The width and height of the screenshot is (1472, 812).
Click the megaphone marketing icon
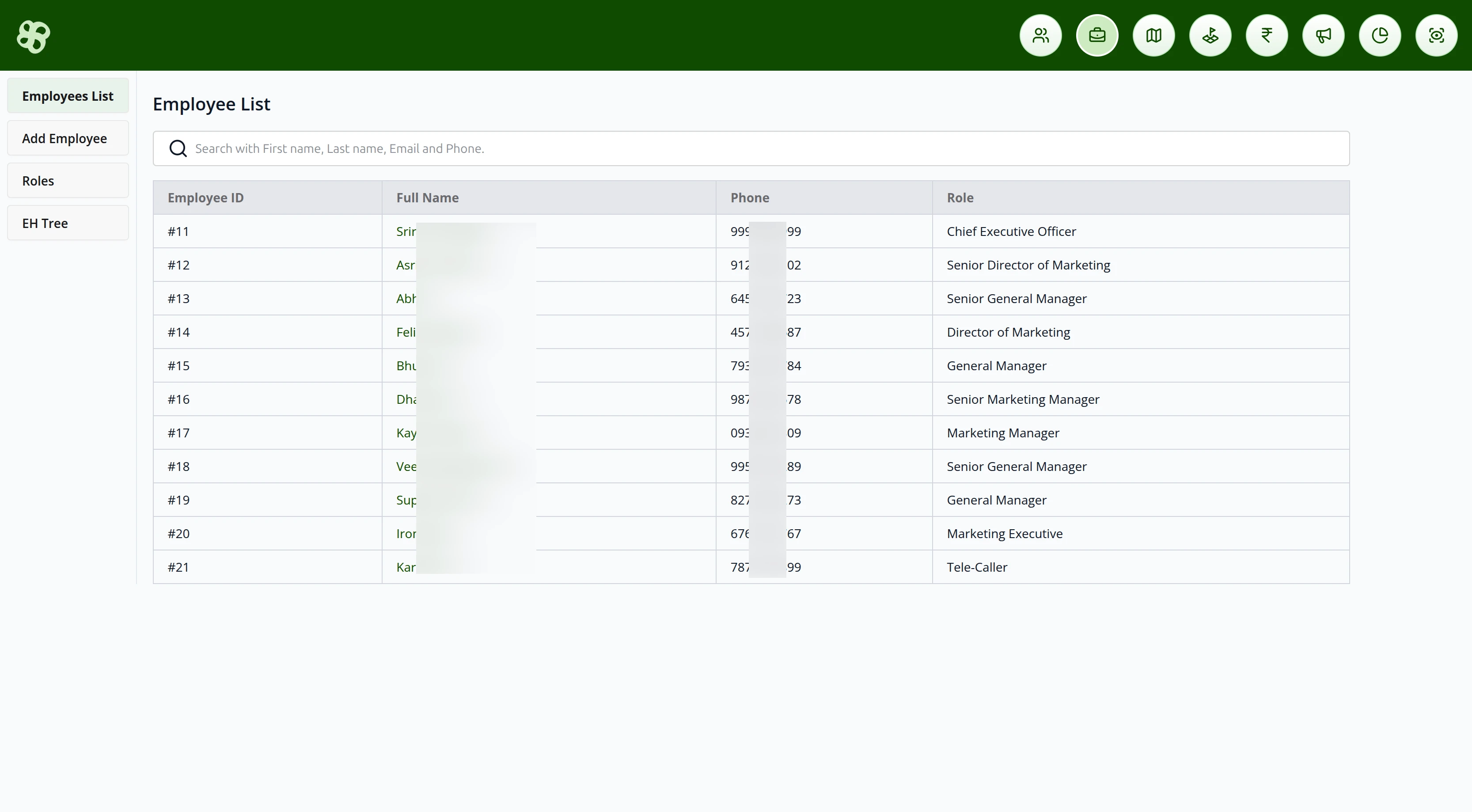click(1323, 35)
